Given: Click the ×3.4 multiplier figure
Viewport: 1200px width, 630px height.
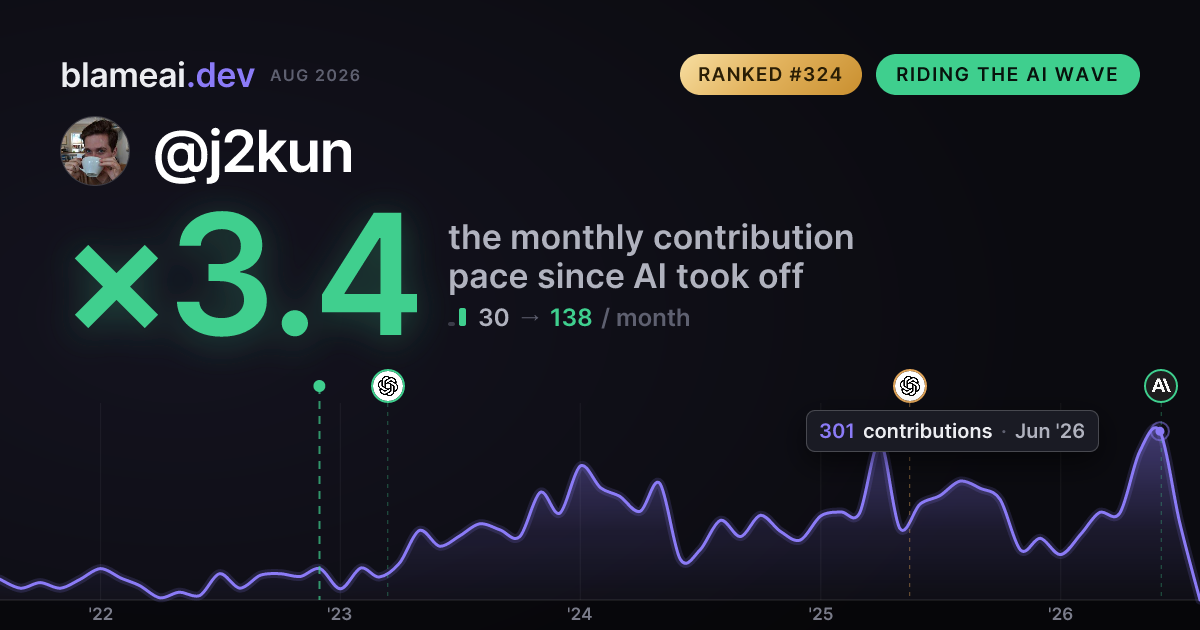Looking at the screenshot, I should 244,274.
